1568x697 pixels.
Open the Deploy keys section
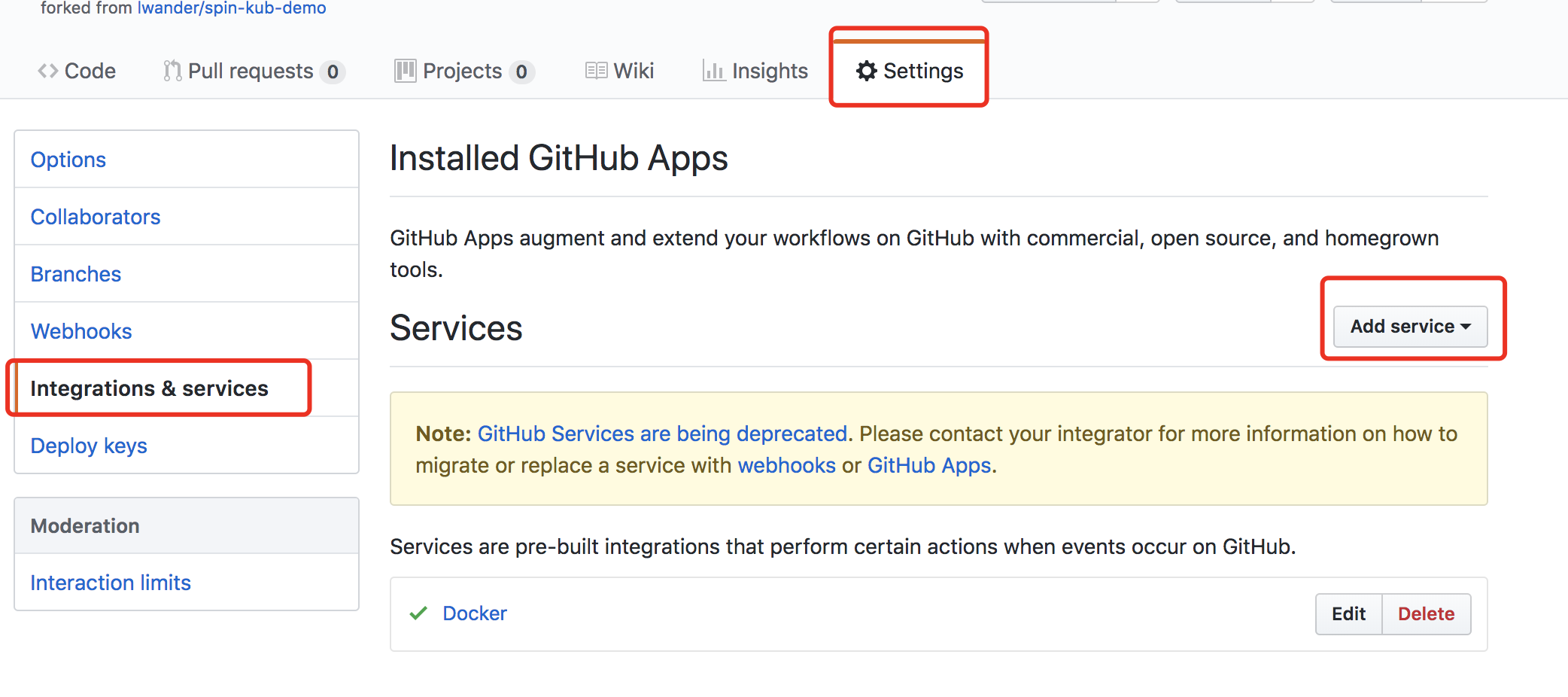coord(89,446)
